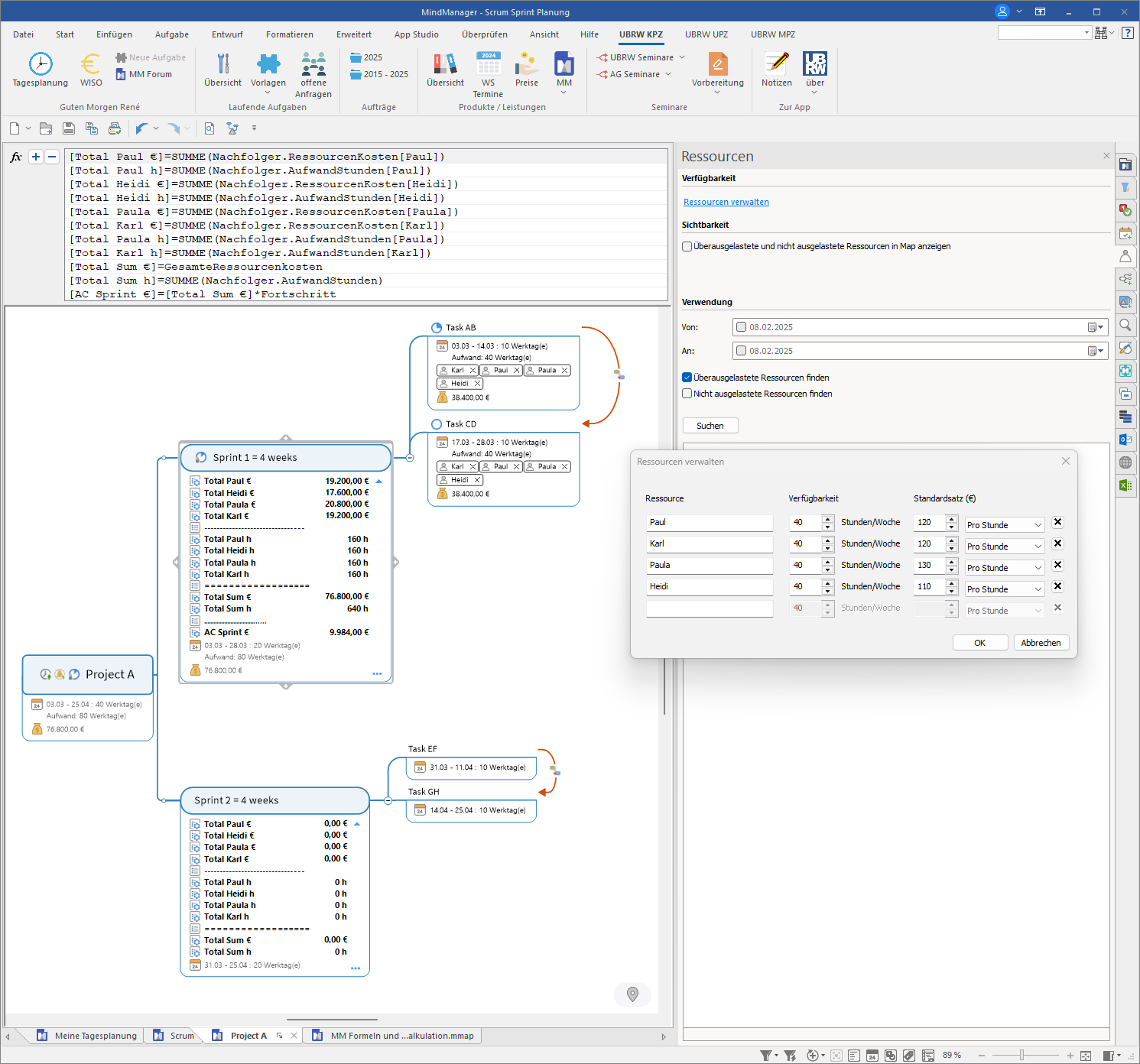Click the filter icon in status bar

pyautogui.click(x=765, y=1055)
